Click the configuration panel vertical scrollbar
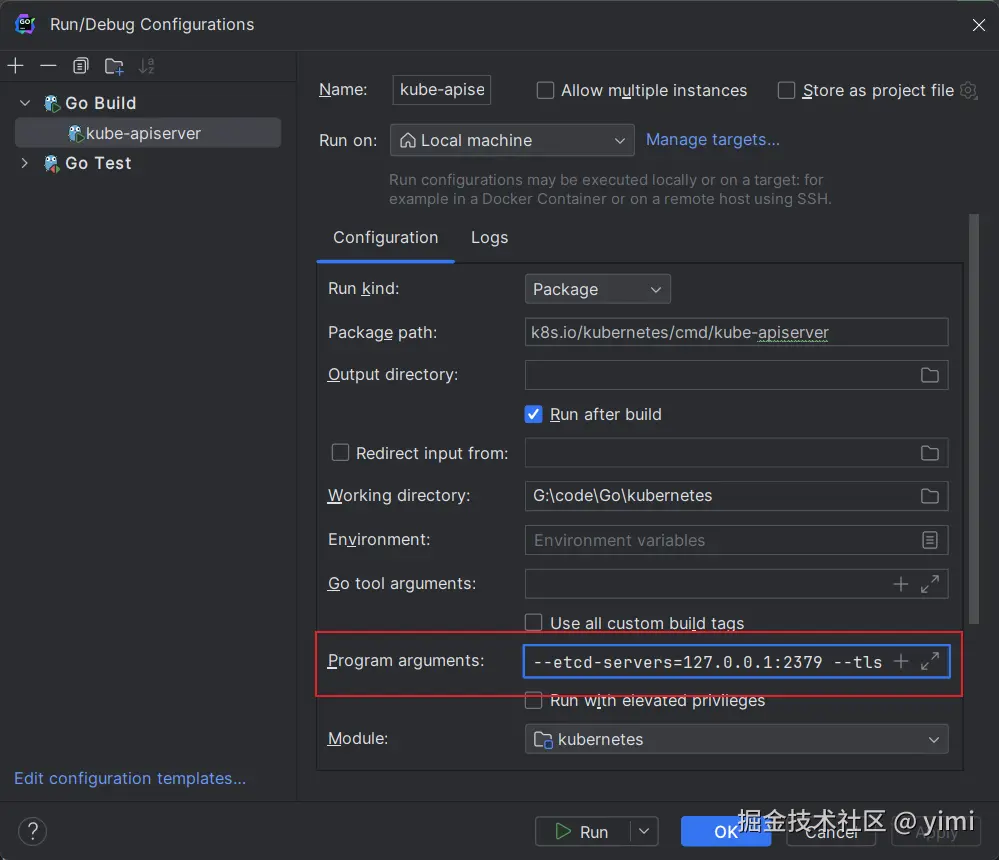This screenshot has width=999, height=860. (x=974, y=419)
